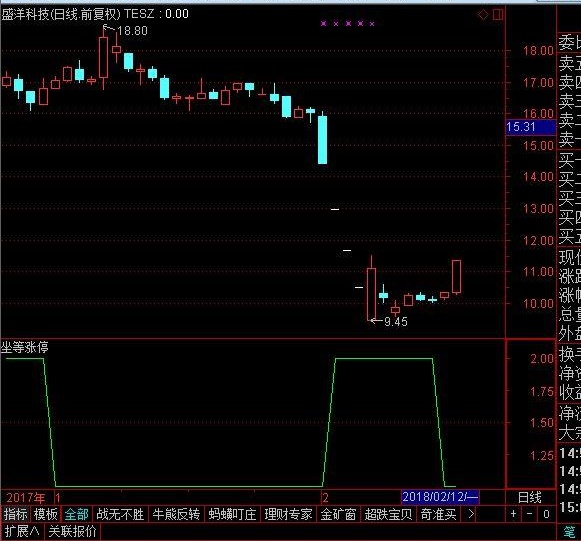Click the minus zoom button
Image resolution: width=581 pixels, height=541 pixels.
click(529, 514)
